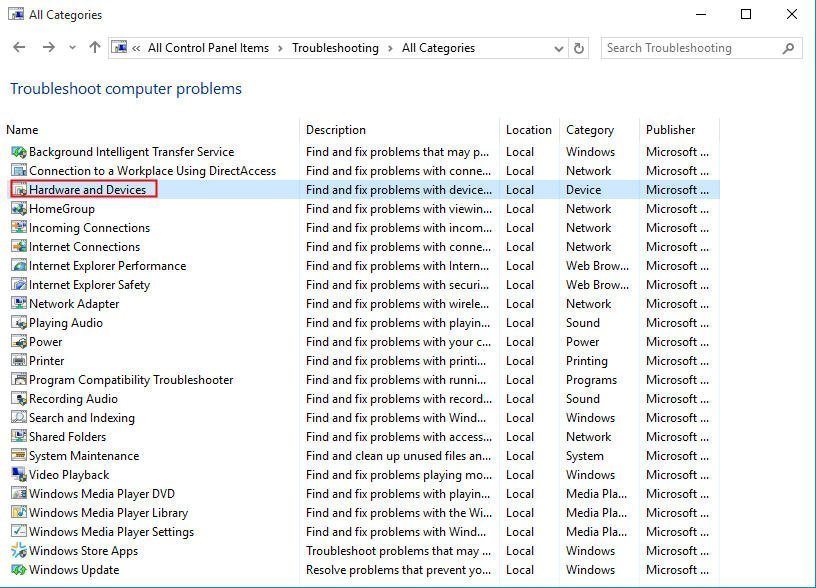Go to the Troubleshooting breadcrumb
The height and width of the screenshot is (588, 816).
335,48
